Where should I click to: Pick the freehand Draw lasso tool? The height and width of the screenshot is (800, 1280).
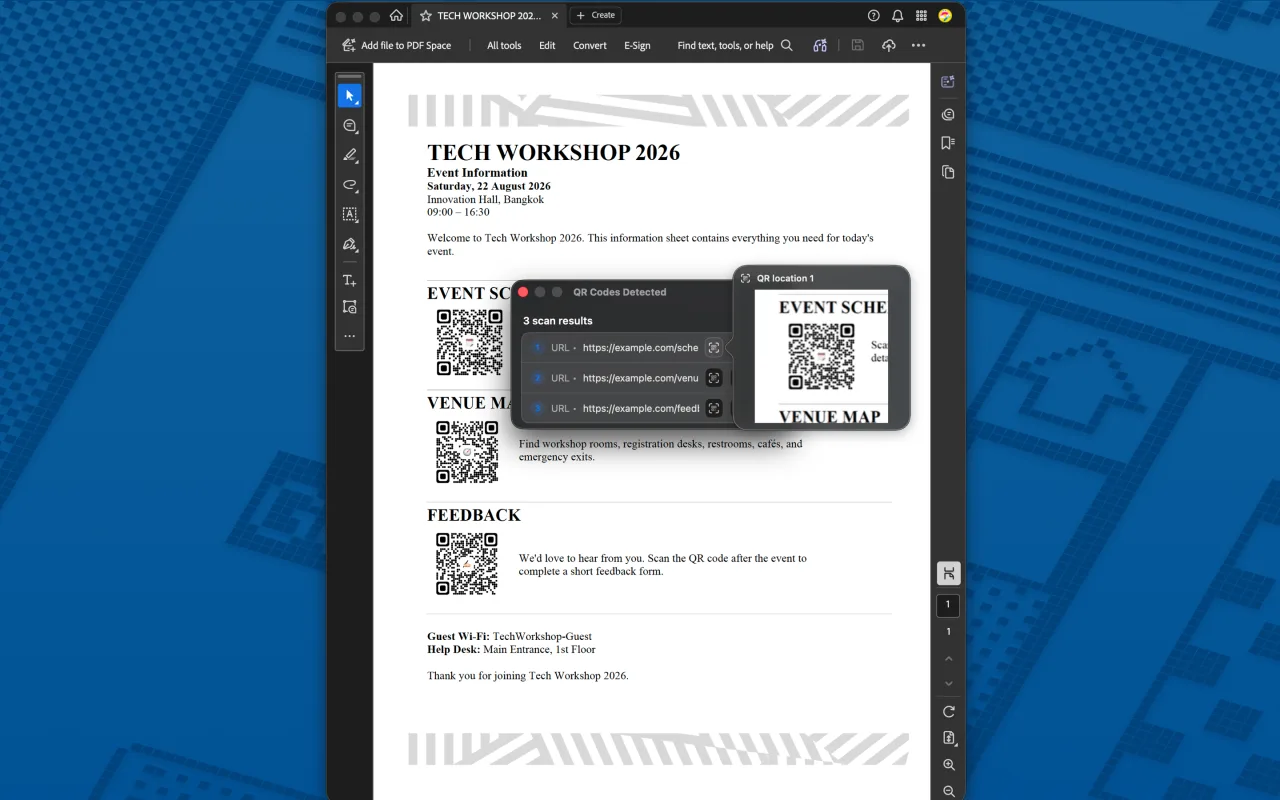tap(349, 185)
